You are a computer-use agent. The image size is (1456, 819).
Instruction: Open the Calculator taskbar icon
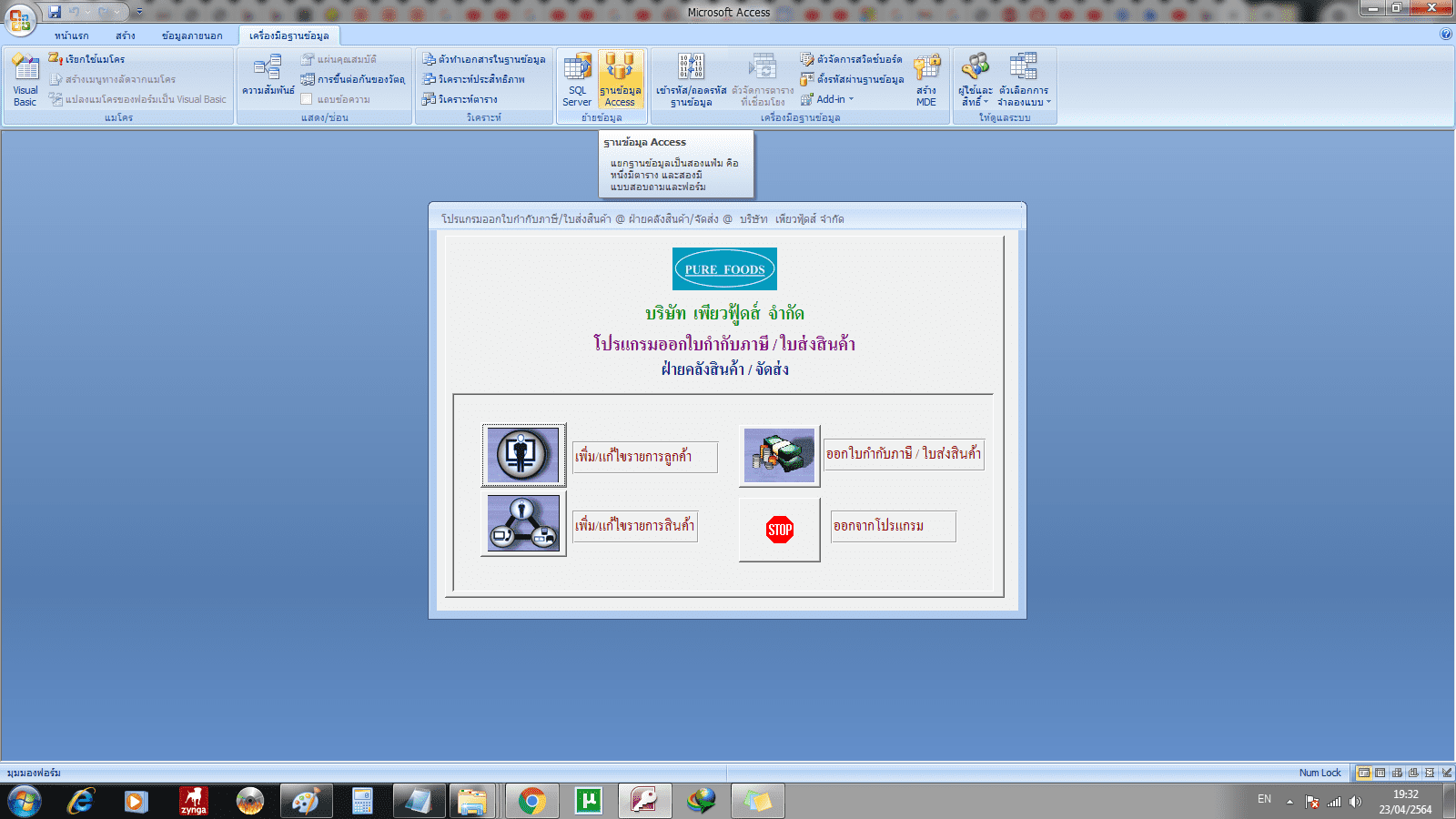362,802
